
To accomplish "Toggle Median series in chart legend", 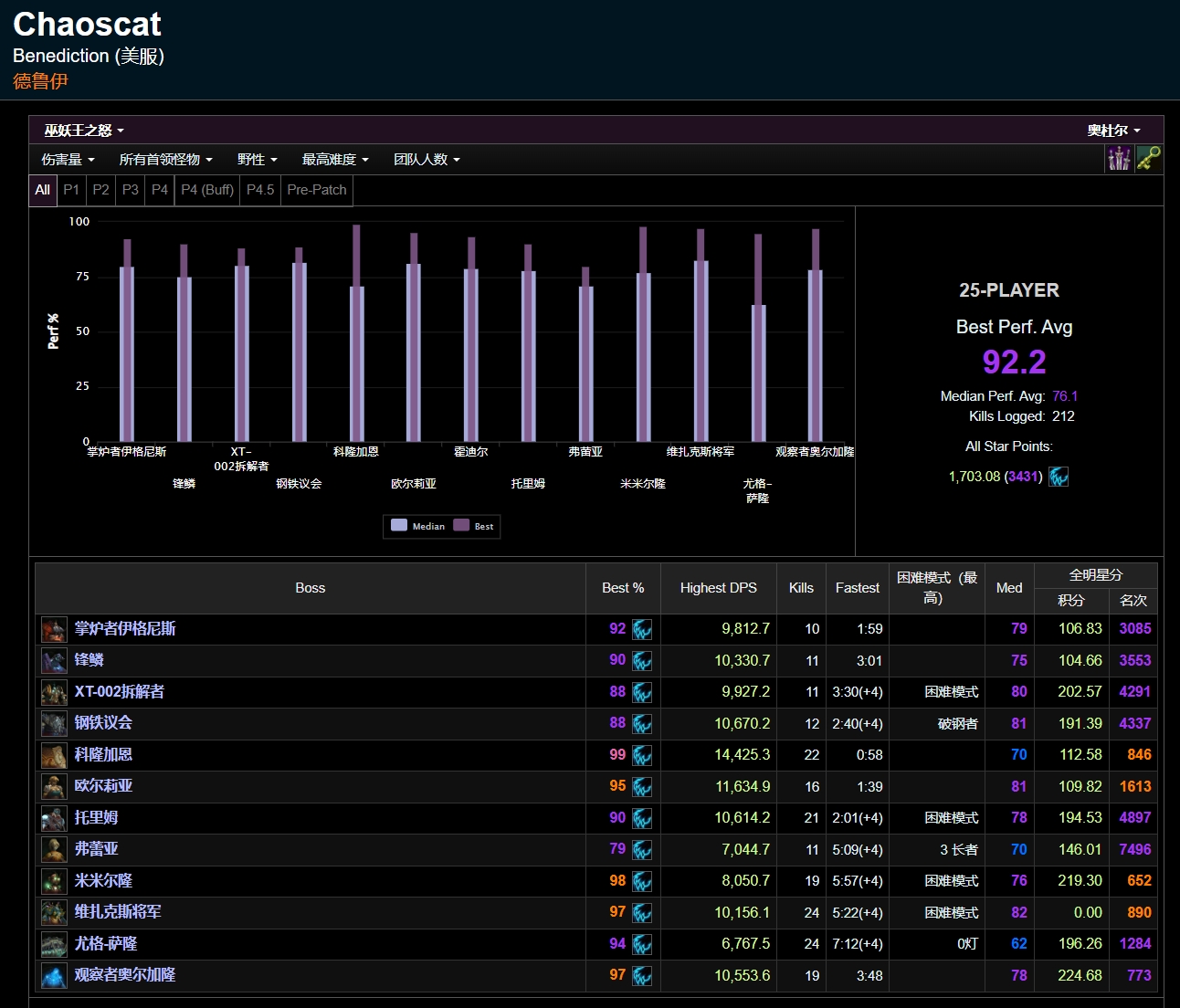I will [x=417, y=526].
